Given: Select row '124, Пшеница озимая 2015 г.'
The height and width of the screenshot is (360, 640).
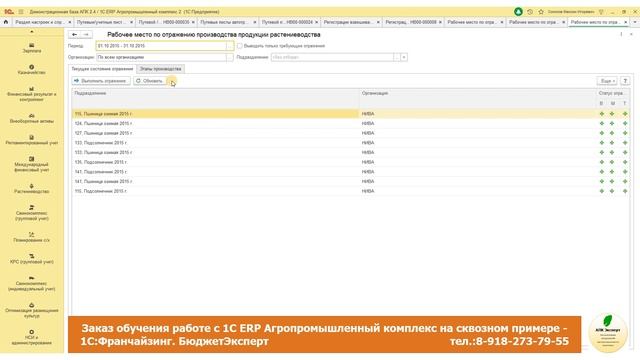Looking at the screenshot, I should coord(350,123).
